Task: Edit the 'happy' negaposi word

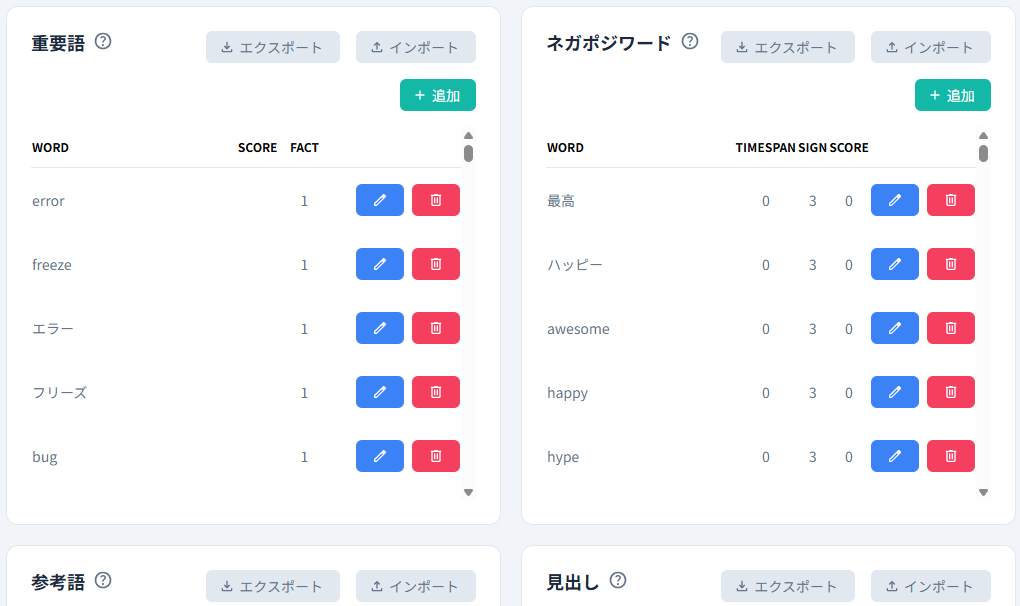Action: point(894,392)
